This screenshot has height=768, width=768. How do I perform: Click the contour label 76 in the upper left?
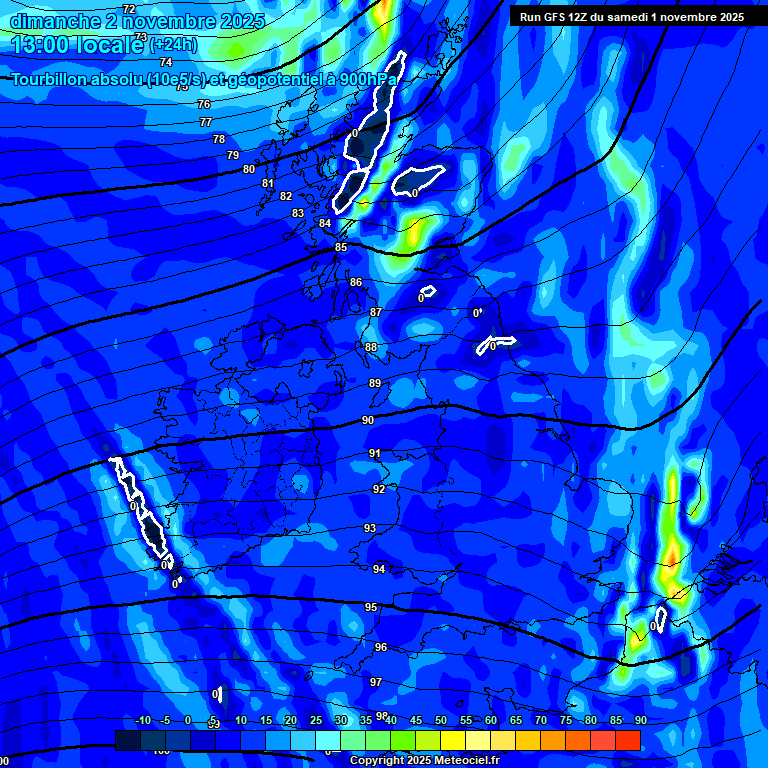point(204,105)
